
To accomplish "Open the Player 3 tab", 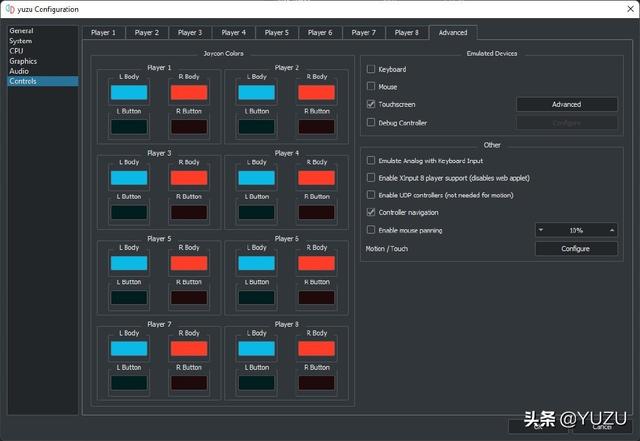I will 190,33.
